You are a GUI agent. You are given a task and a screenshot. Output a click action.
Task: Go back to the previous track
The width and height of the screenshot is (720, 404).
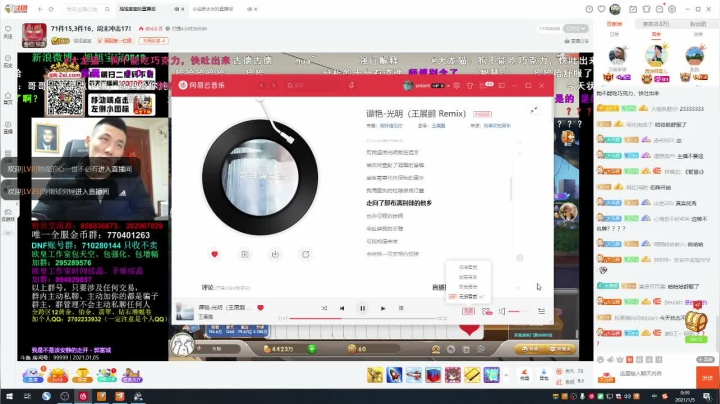coord(342,309)
